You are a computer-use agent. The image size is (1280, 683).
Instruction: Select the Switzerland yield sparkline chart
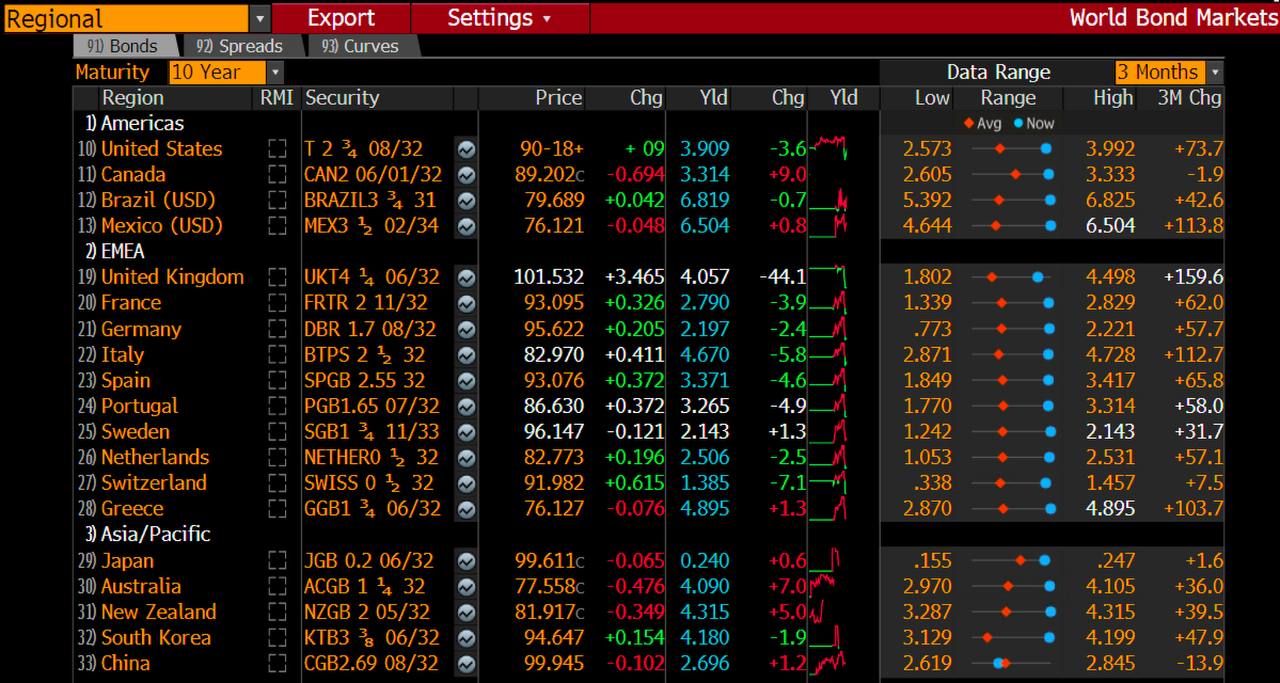coord(827,483)
